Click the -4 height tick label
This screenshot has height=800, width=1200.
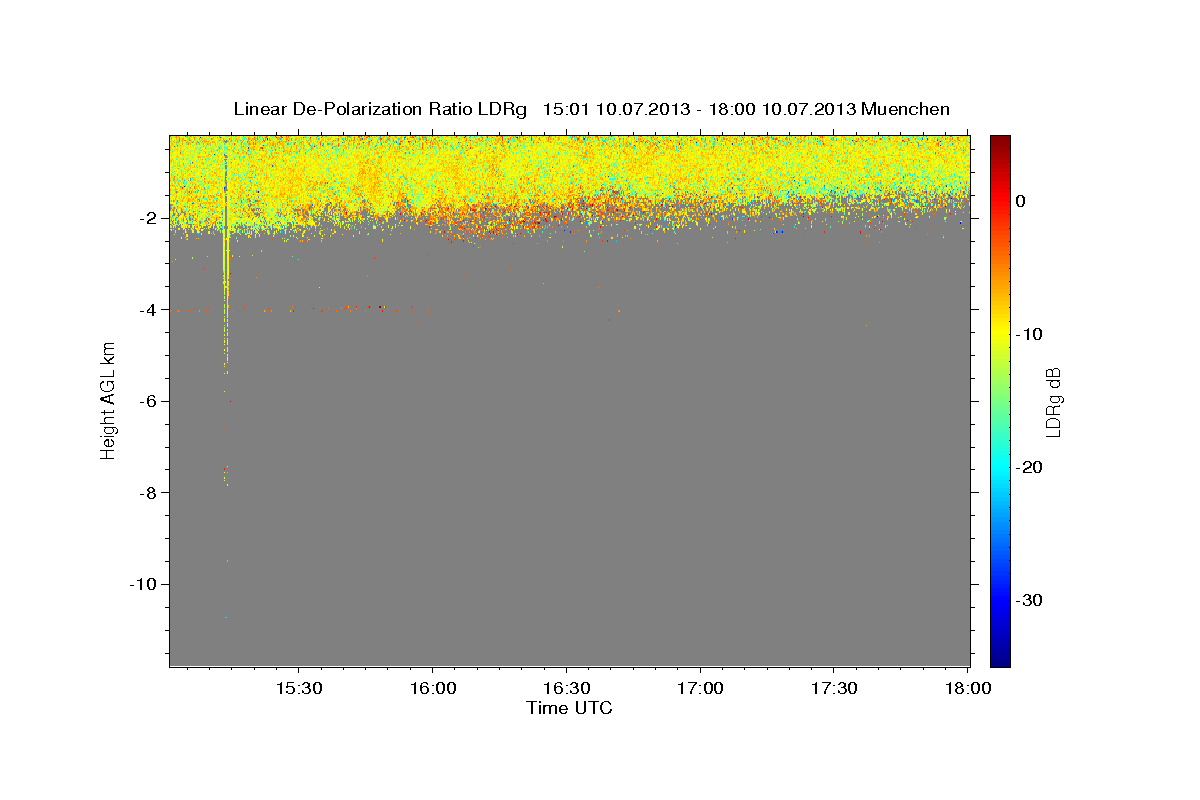[x=146, y=310]
